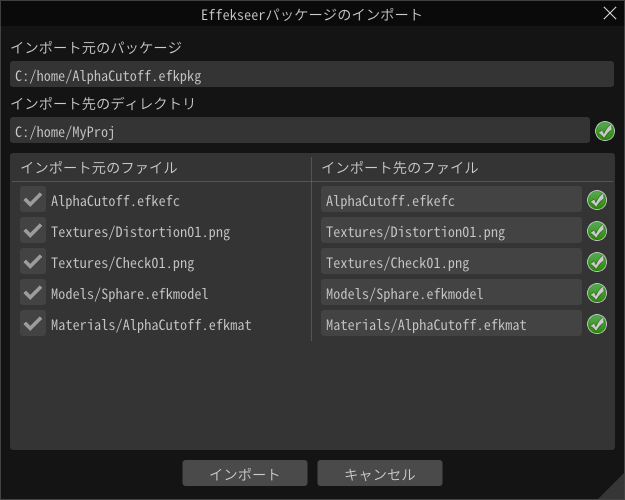Click the green status icon for destination Models/Sphare.efkmodel
This screenshot has width=625, height=500.
[x=597, y=293]
